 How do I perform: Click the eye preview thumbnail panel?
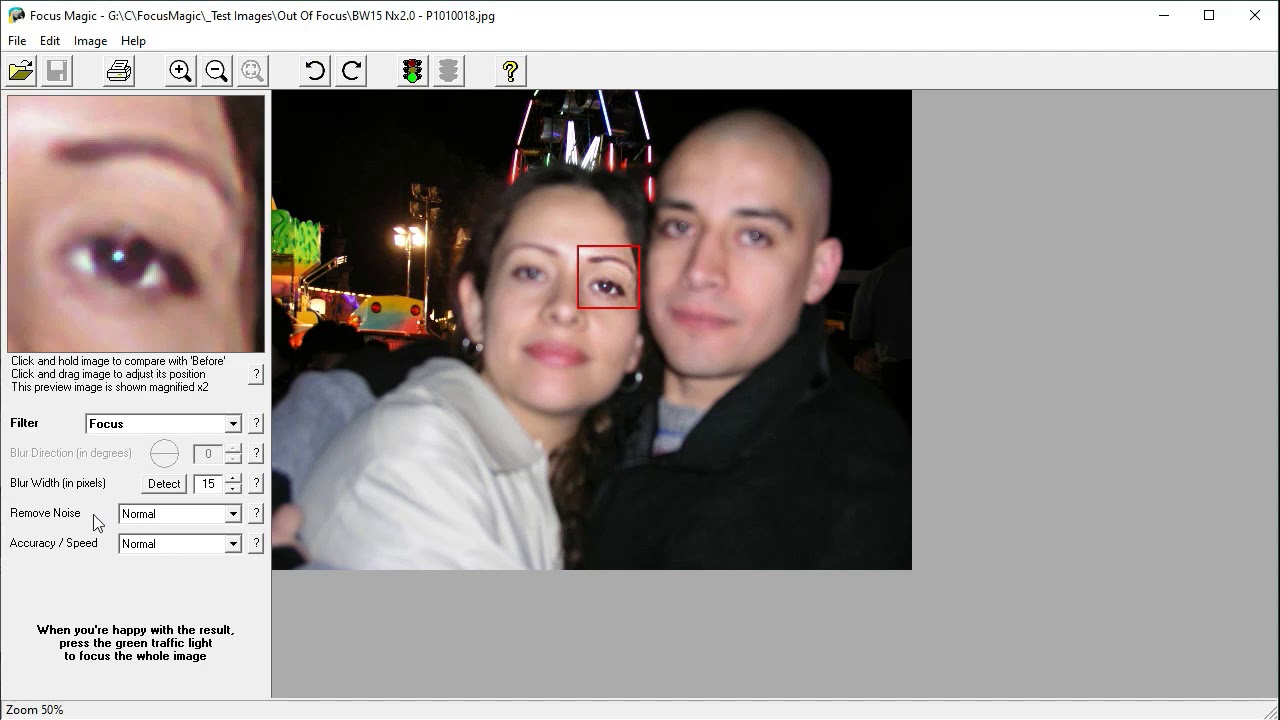[136, 222]
